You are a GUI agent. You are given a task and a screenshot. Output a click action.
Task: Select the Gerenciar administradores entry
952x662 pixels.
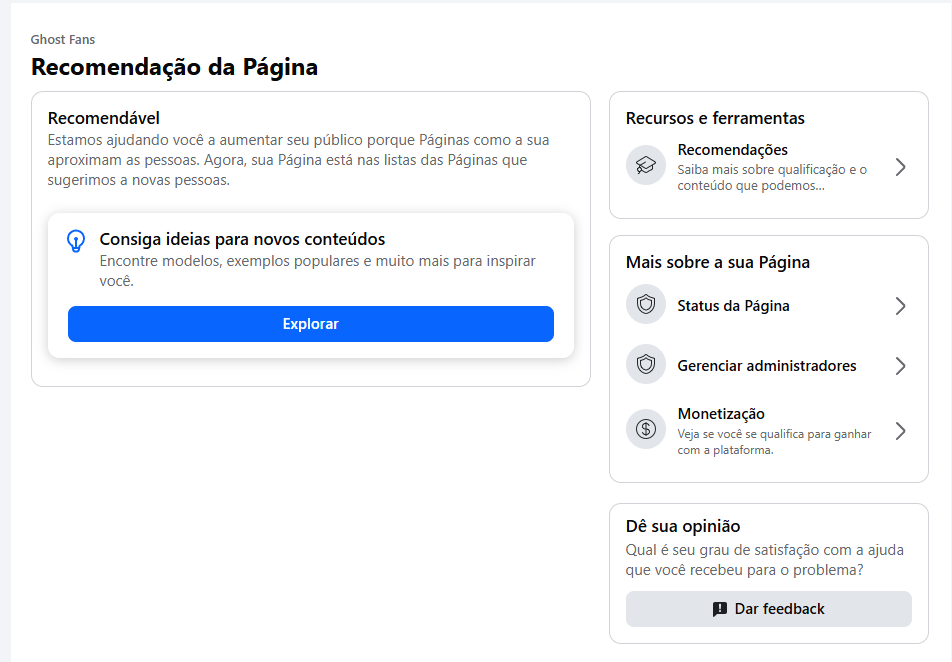click(x=769, y=366)
